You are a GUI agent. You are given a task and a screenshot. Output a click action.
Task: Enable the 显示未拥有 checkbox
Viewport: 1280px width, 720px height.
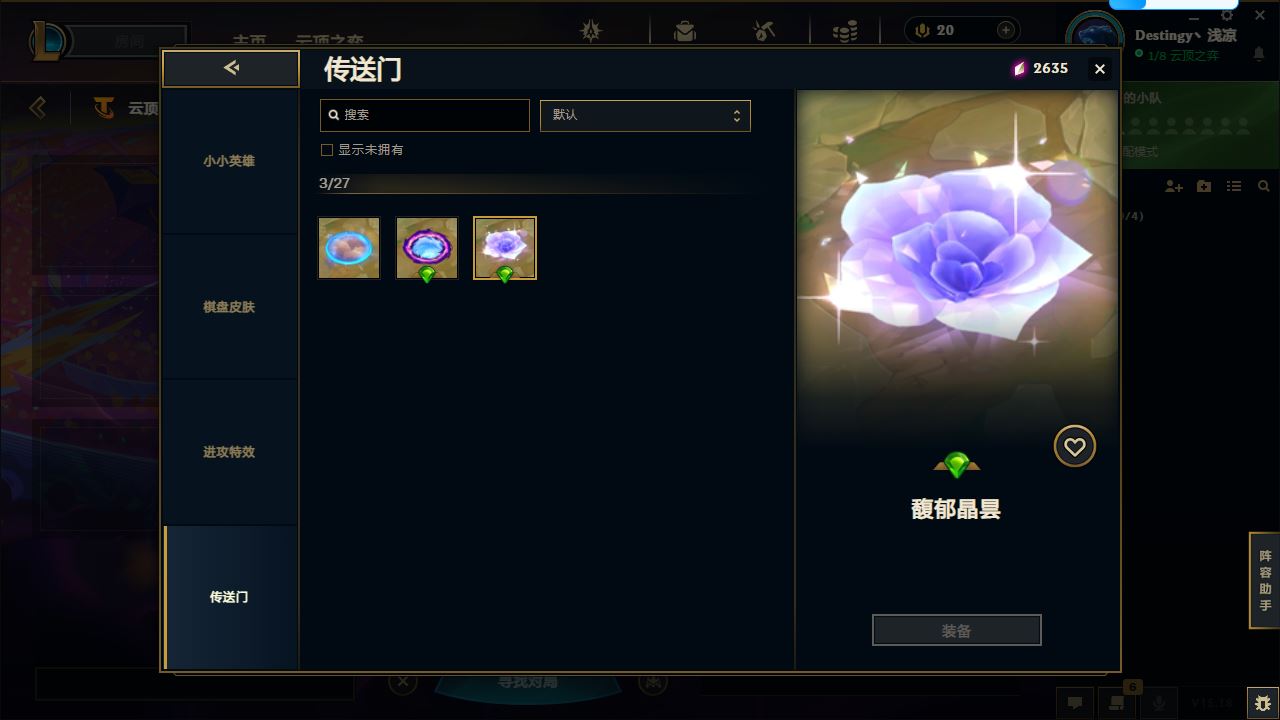point(326,150)
